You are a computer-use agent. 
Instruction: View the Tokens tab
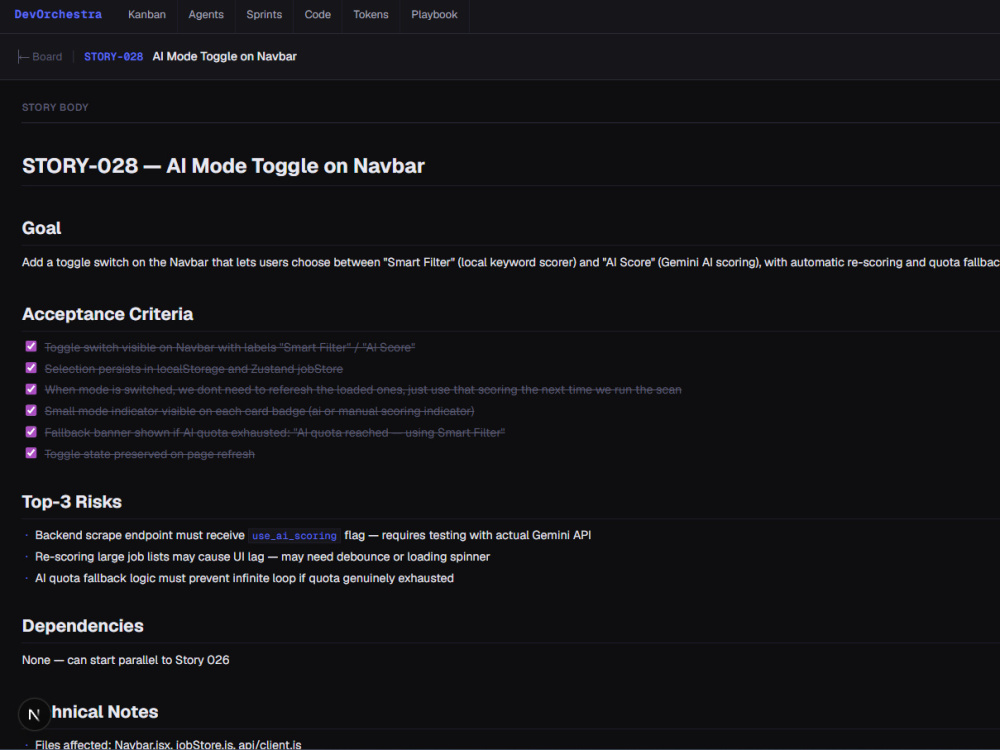click(x=371, y=15)
